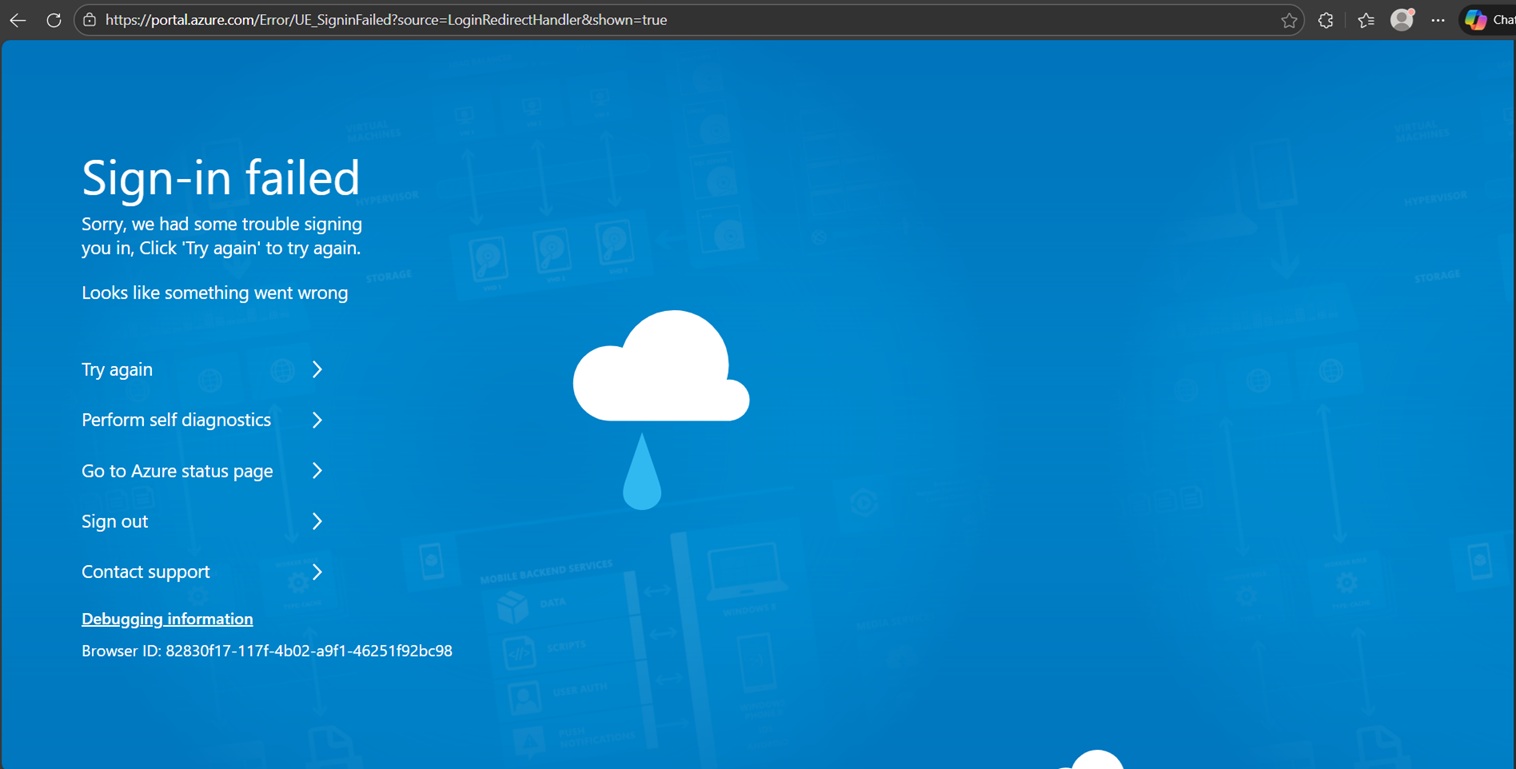Viewport: 1516px width, 769px height.
Task: Choose 'Sign out'
Action: click(x=115, y=521)
